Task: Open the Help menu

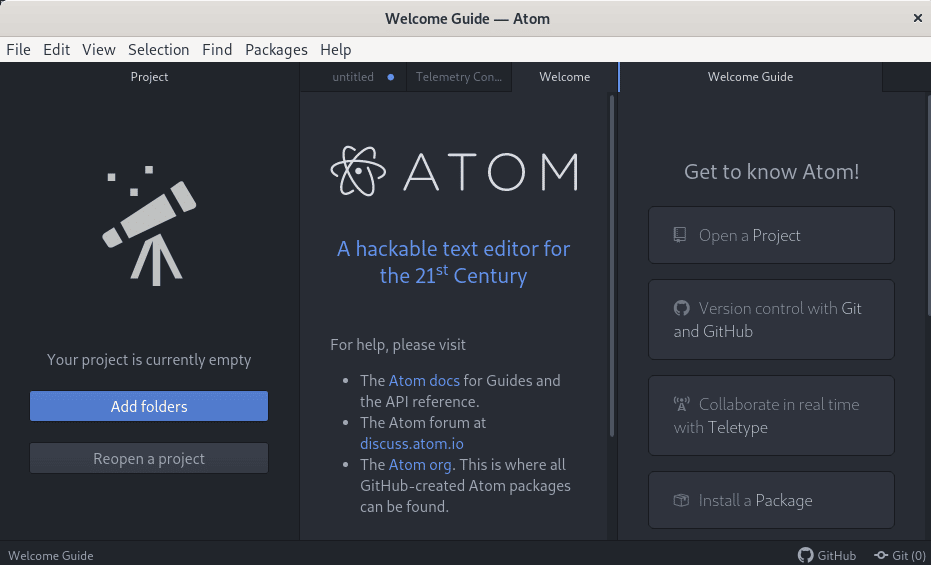Action: coord(335,49)
